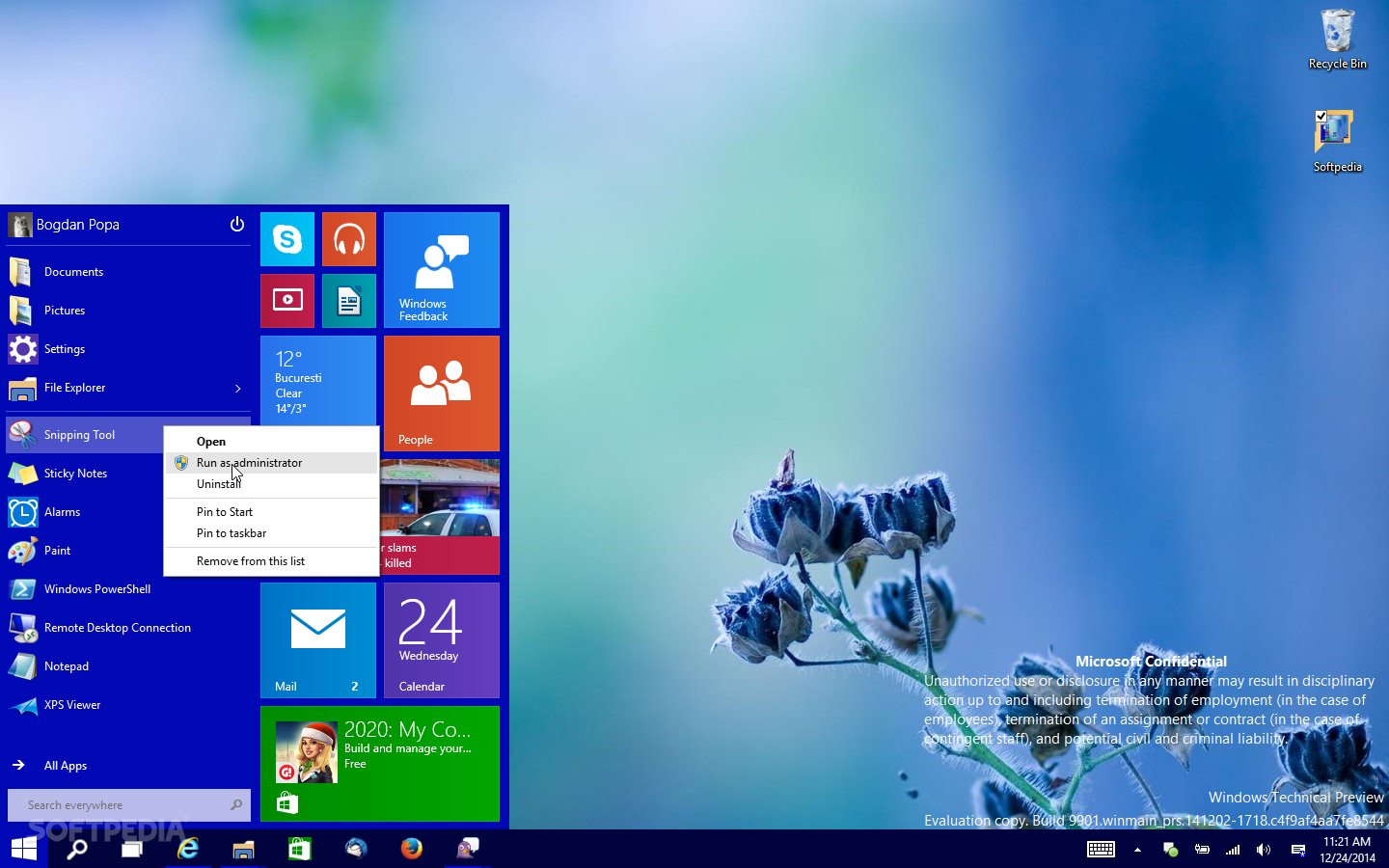
Task: Open the volume speaker tray icon
Action: (x=1264, y=850)
